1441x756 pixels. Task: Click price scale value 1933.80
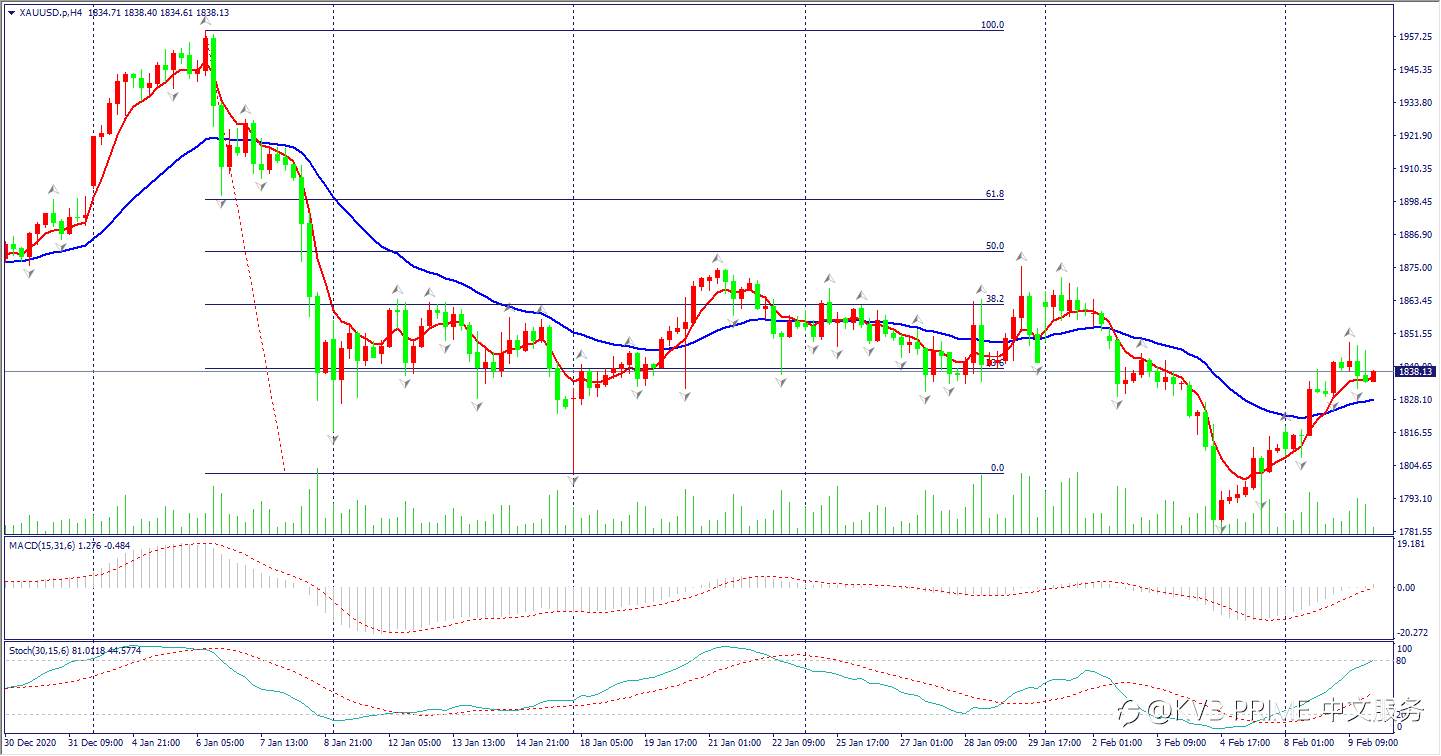(x=1415, y=103)
